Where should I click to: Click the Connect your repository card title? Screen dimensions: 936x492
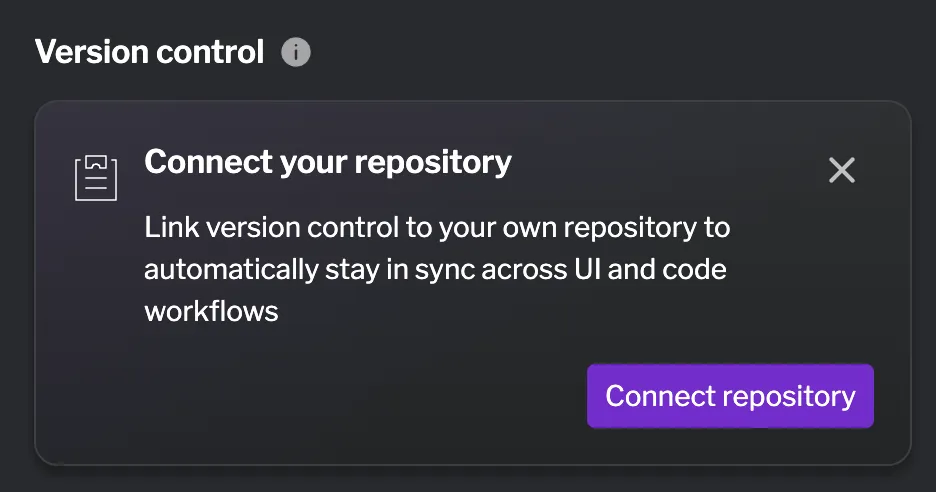328,162
